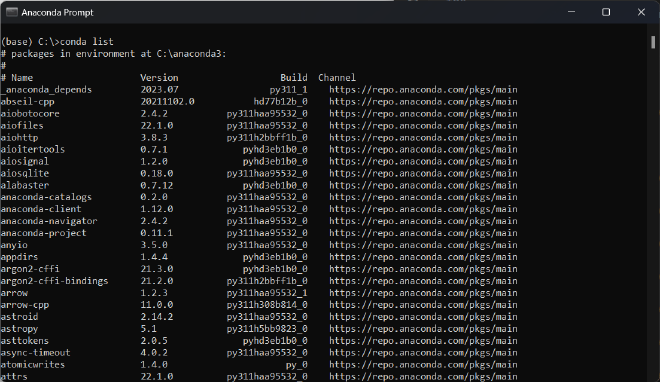Click package name 'aiosqlite'
The height and width of the screenshot is (382, 660).
(x=25, y=173)
